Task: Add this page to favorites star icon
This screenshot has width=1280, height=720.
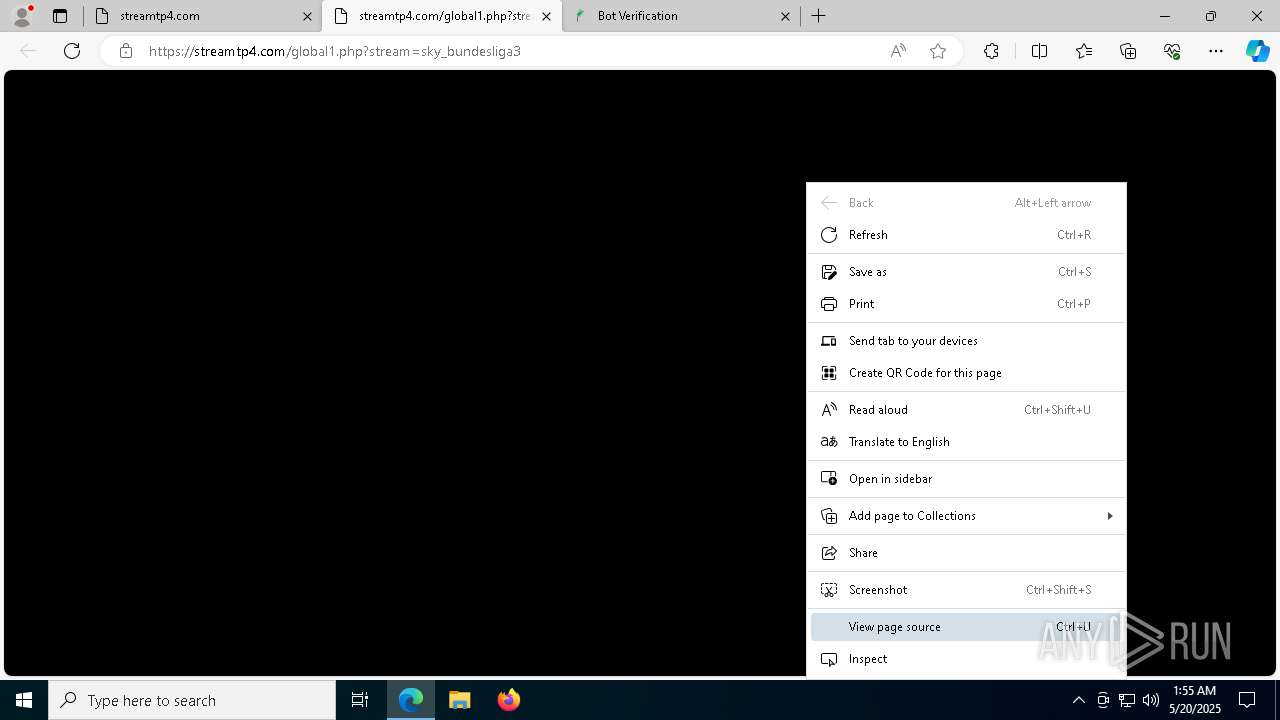Action: 938,51
